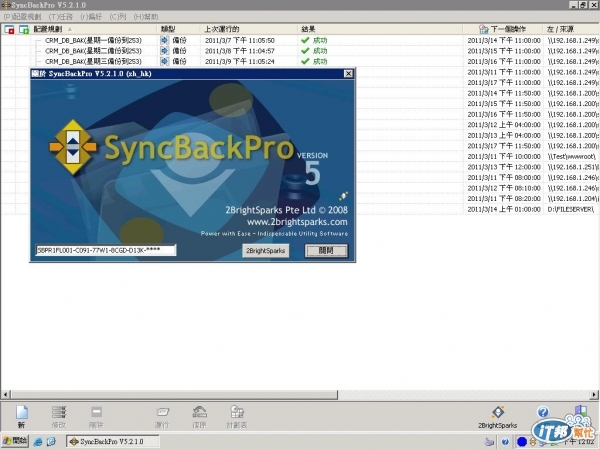
Task: Click source cell \\192.168.1.204
Action: click(x=572, y=198)
